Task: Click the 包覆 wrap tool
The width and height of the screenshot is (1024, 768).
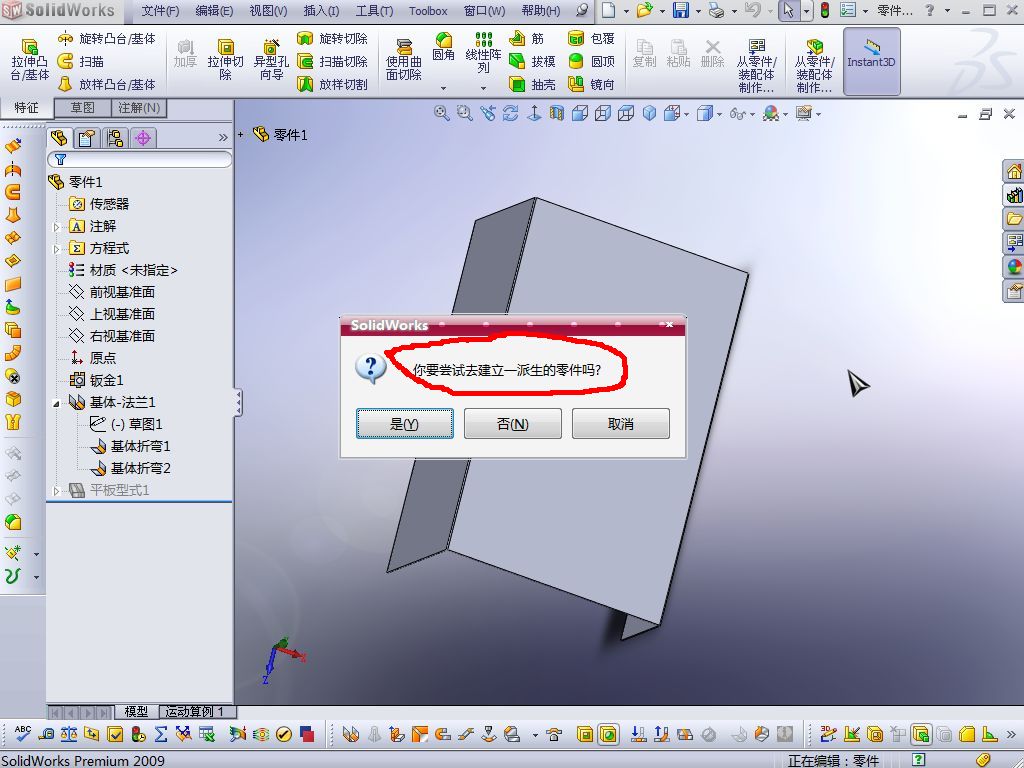Action: pyautogui.click(x=592, y=39)
